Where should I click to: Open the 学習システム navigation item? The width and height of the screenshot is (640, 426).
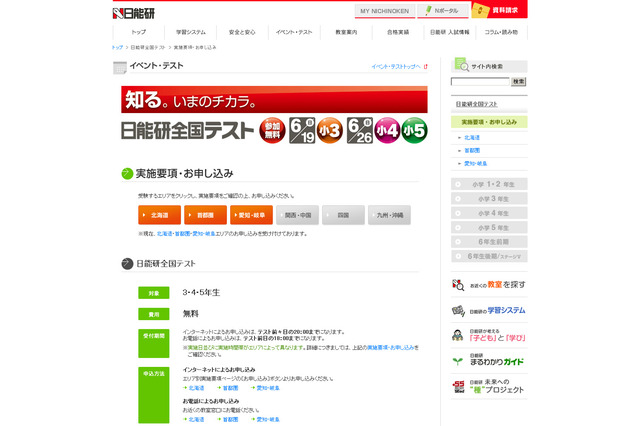(191, 32)
